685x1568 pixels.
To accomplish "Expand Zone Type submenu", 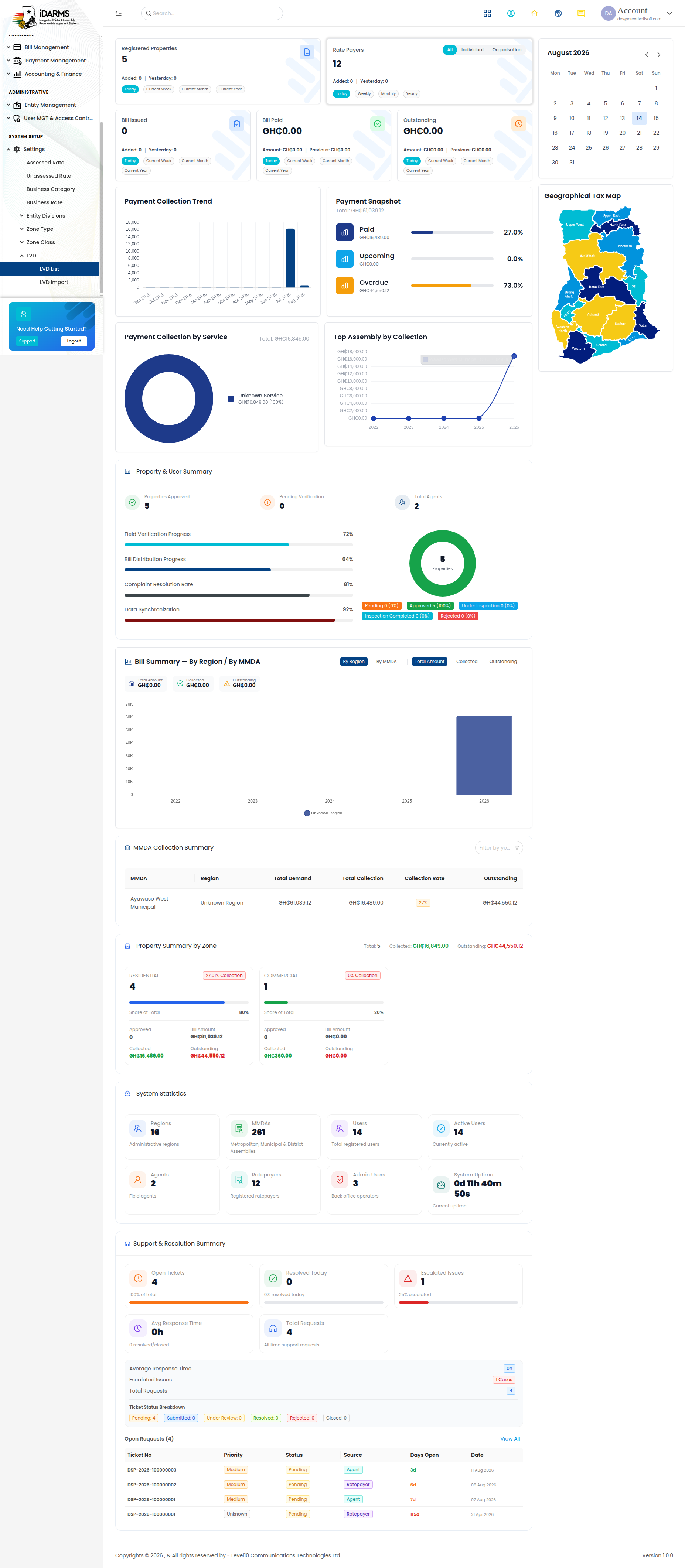I will pyautogui.click(x=40, y=229).
